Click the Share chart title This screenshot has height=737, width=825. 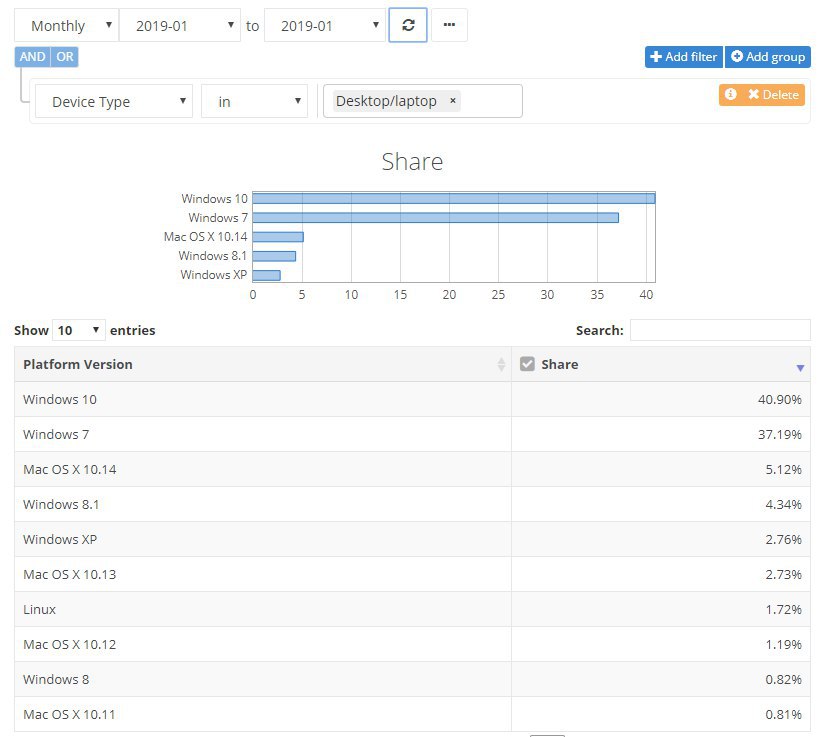[x=412, y=161]
